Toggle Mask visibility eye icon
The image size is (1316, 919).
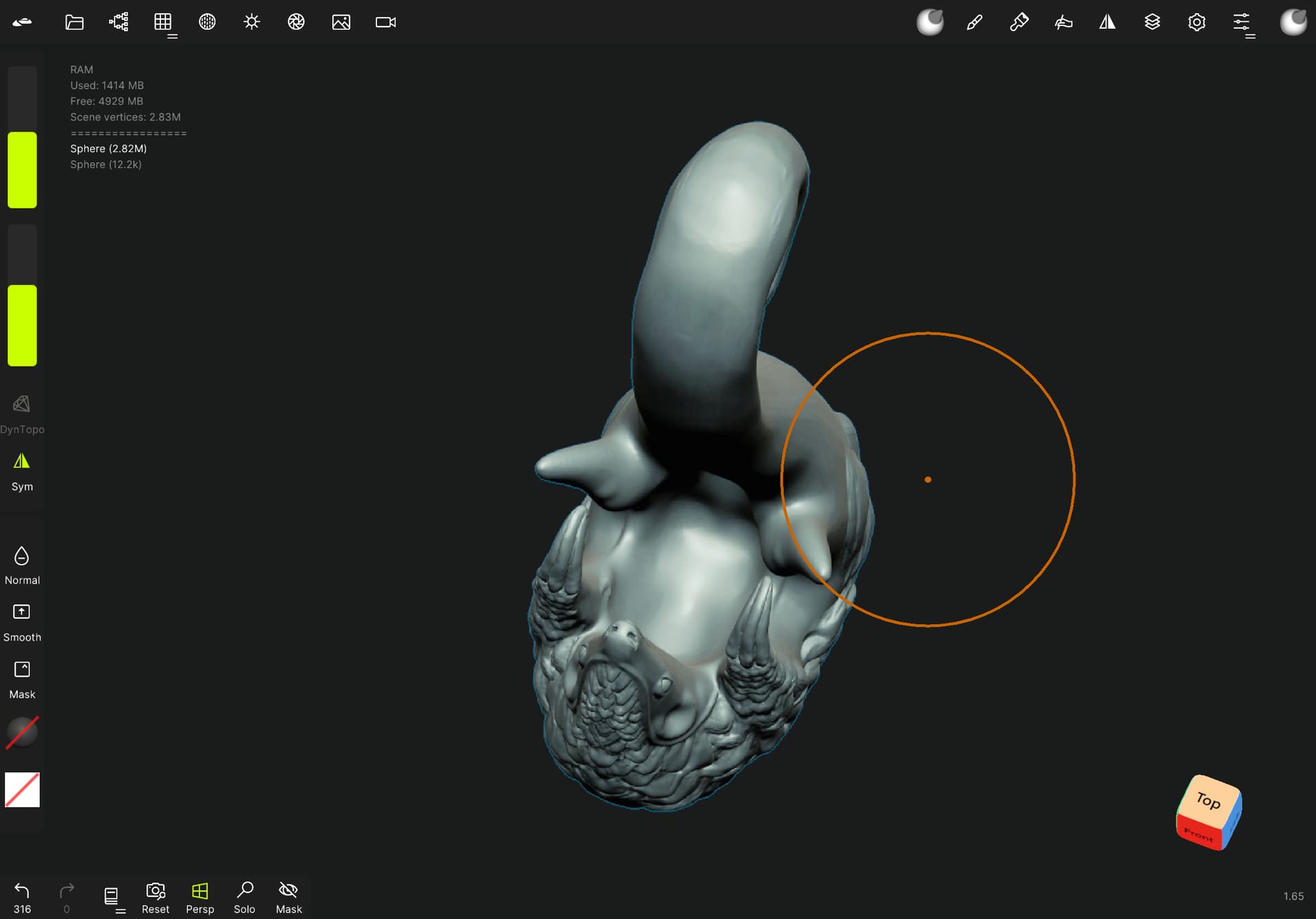pyautogui.click(x=289, y=898)
